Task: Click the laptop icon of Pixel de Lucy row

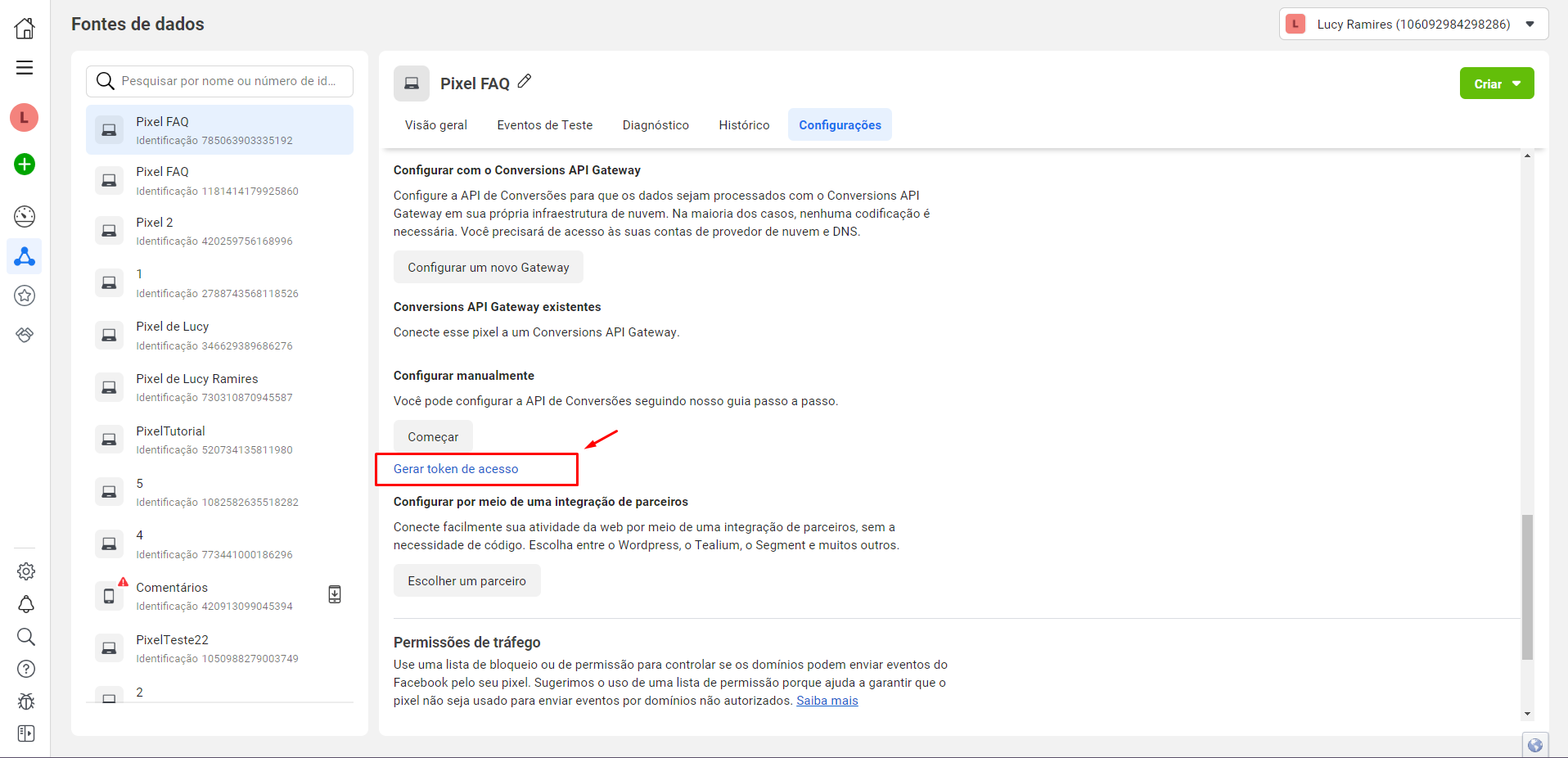Action: tap(109, 335)
